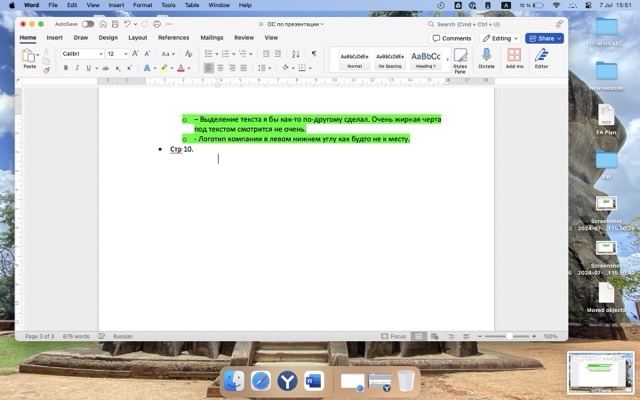The width and height of the screenshot is (640, 400).
Task: Show paragraph marks with the pilcrow icon
Action: coord(313,53)
